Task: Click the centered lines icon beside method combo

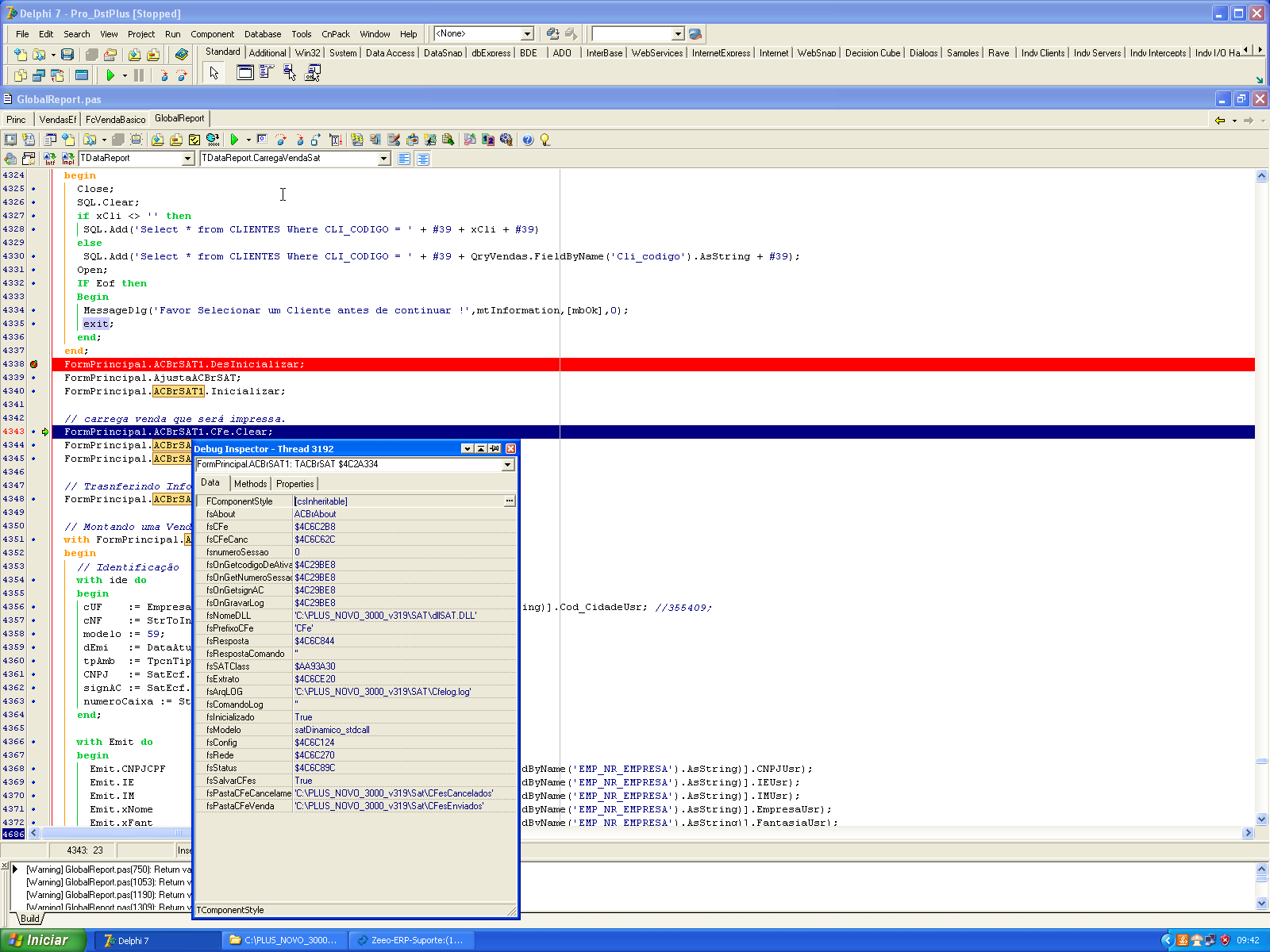Action: (423, 159)
